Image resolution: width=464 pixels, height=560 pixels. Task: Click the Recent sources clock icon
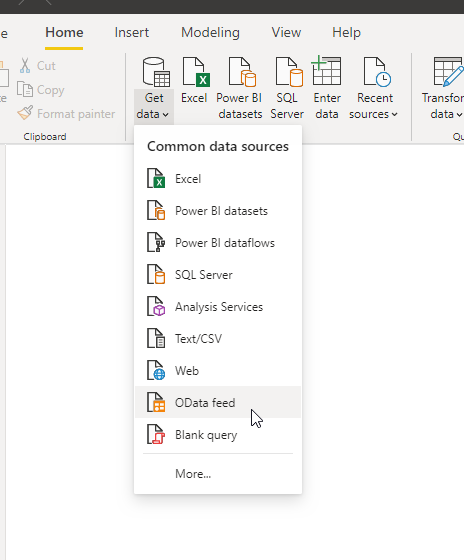click(377, 72)
